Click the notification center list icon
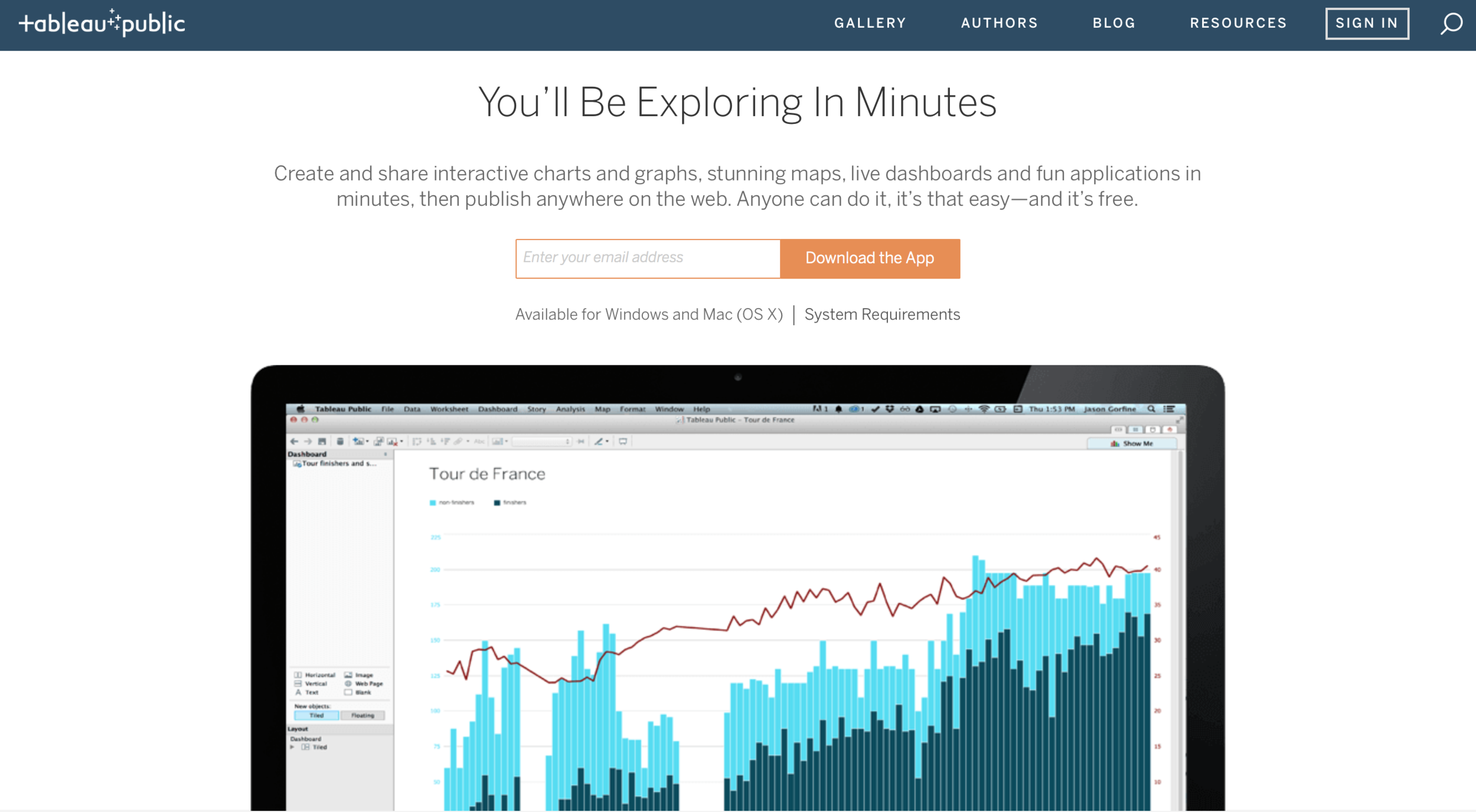This screenshot has height=812, width=1476. (1168, 409)
